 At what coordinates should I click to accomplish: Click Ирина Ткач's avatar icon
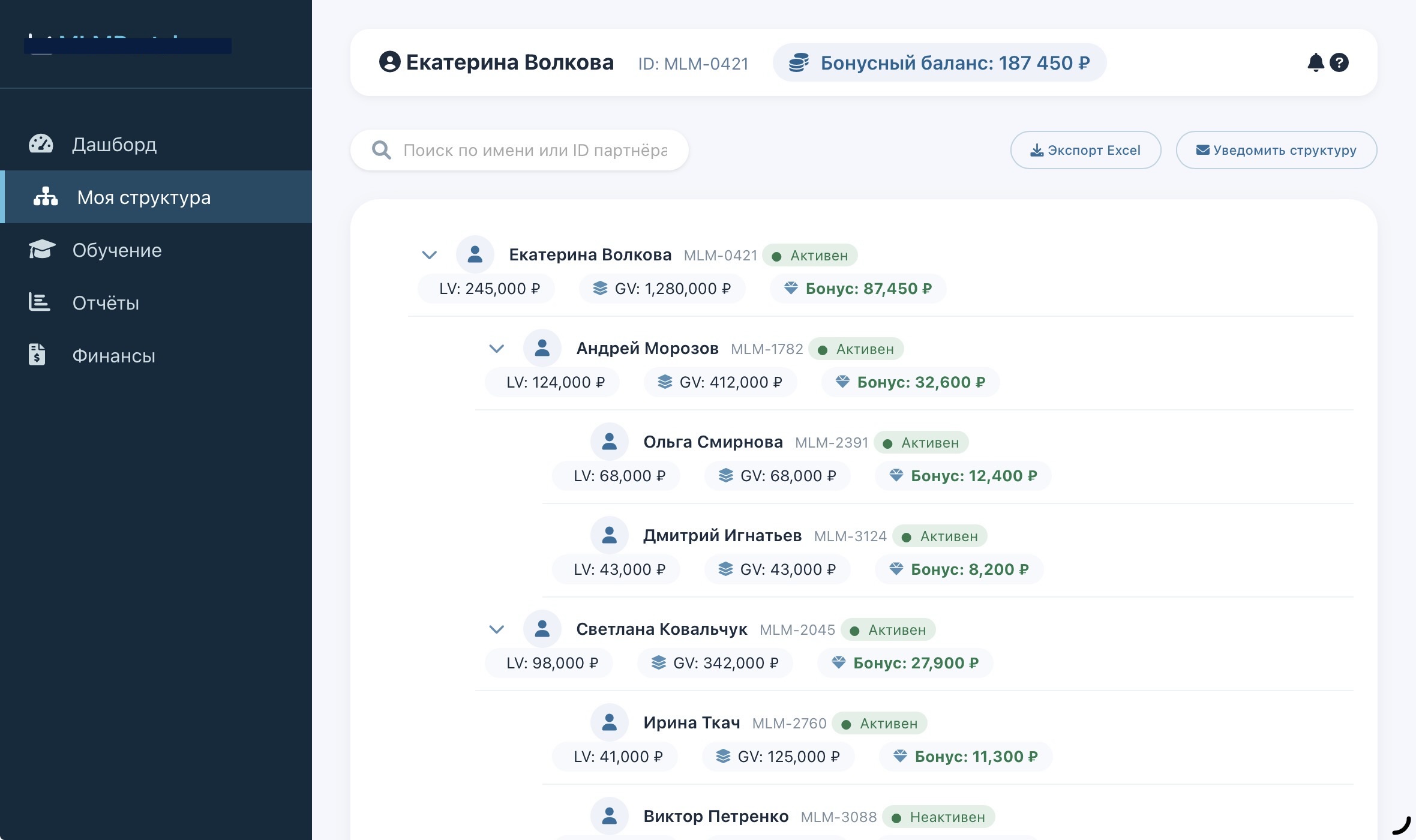(x=609, y=722)
